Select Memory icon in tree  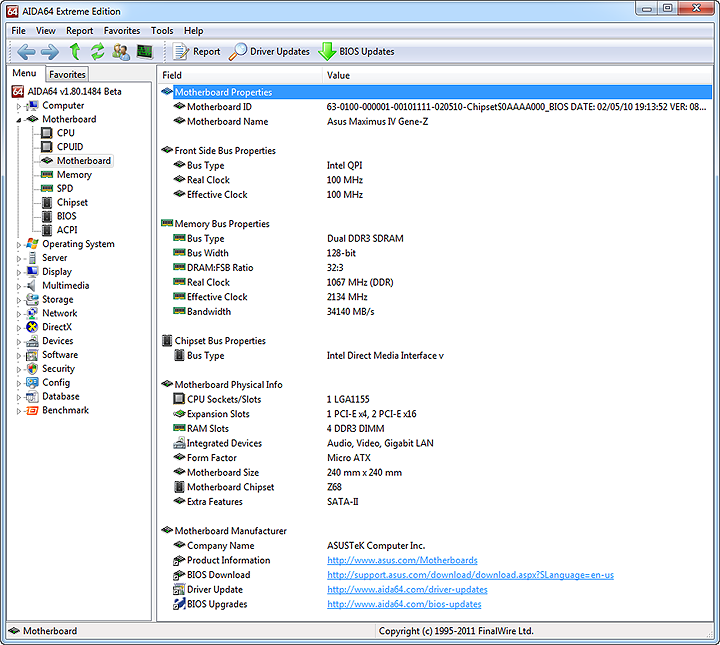(x=46, y=174)
